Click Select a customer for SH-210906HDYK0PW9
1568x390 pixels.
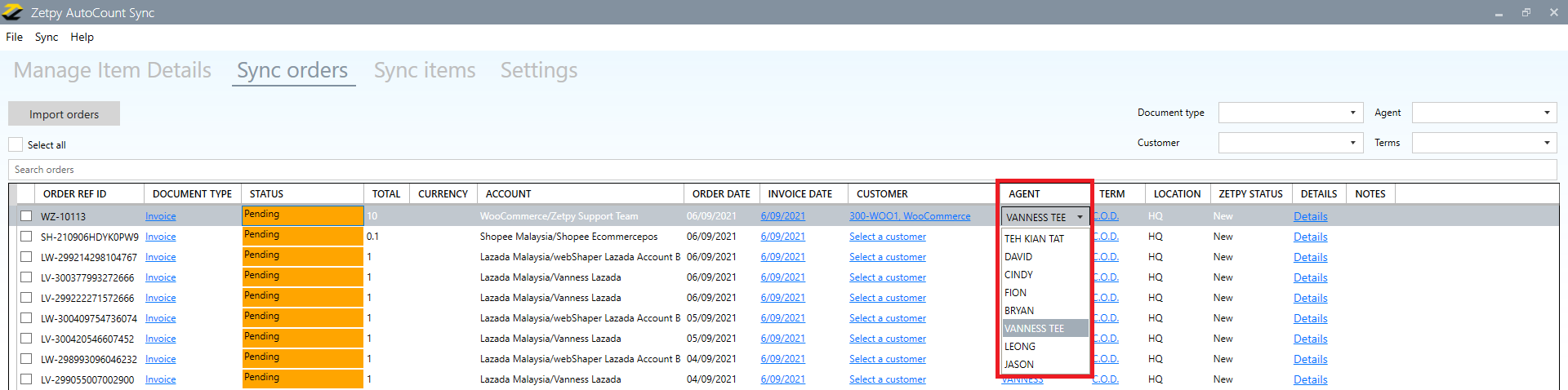(888, 237)
